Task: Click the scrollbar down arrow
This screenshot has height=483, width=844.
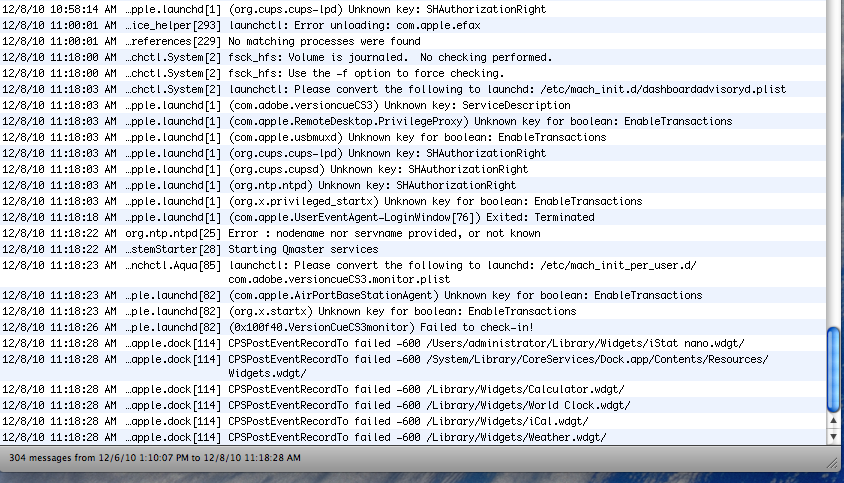Action: (x=833, y=437)
